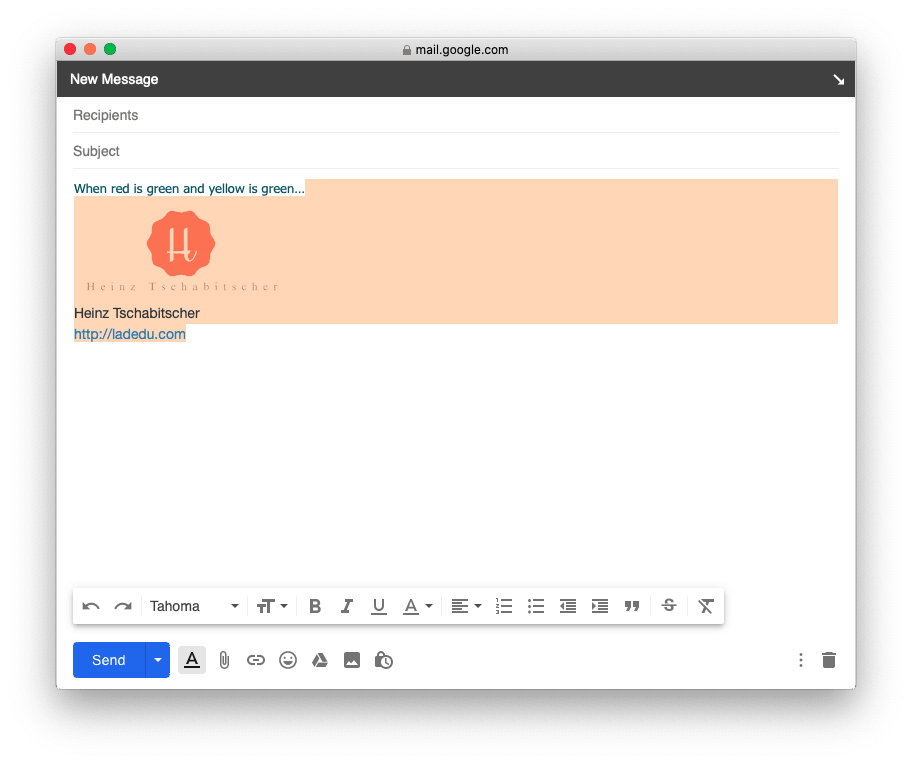The image size is (912, 763).
Task: Open the text size dropdown
Action: pyautogui.click(x=272, y=607)
